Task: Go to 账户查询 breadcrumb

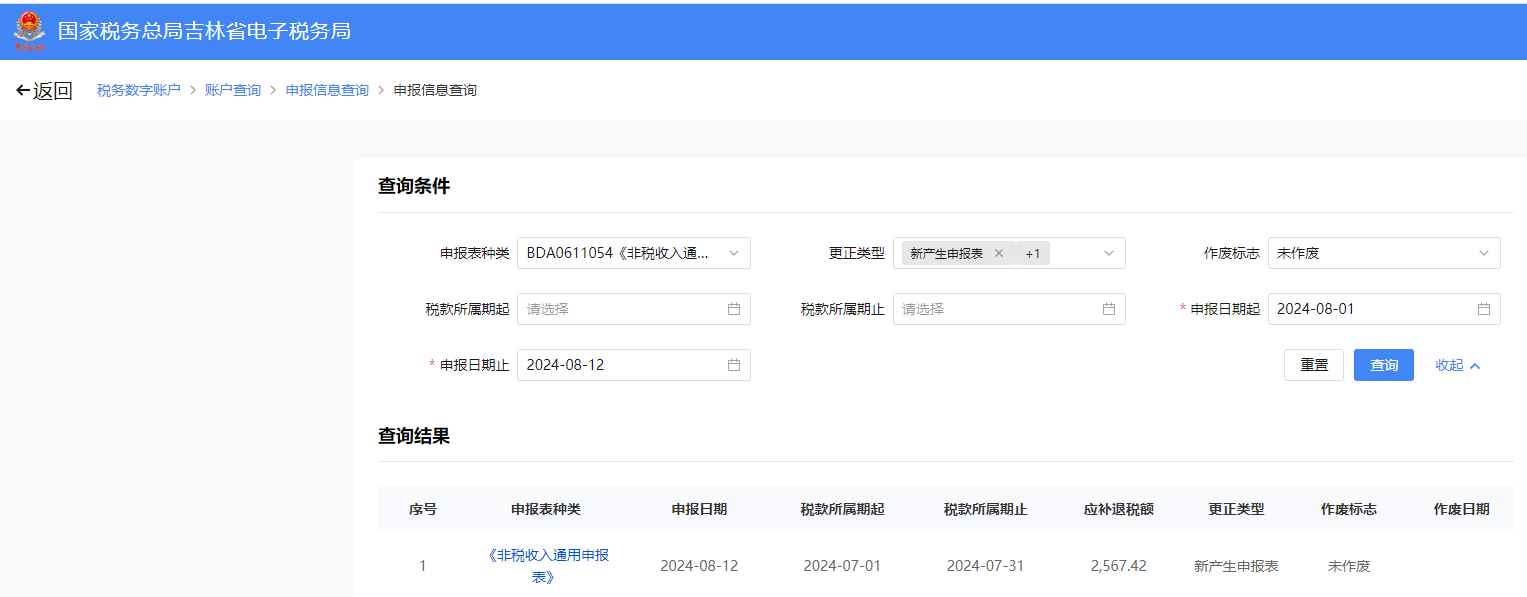Action: (x=233, y=90)
